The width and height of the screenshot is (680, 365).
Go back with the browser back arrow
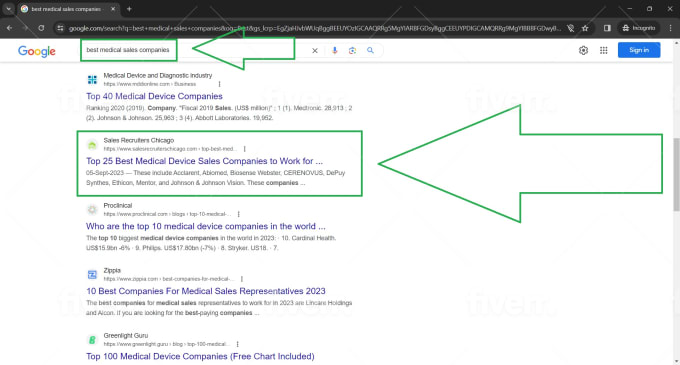[10, 28]
